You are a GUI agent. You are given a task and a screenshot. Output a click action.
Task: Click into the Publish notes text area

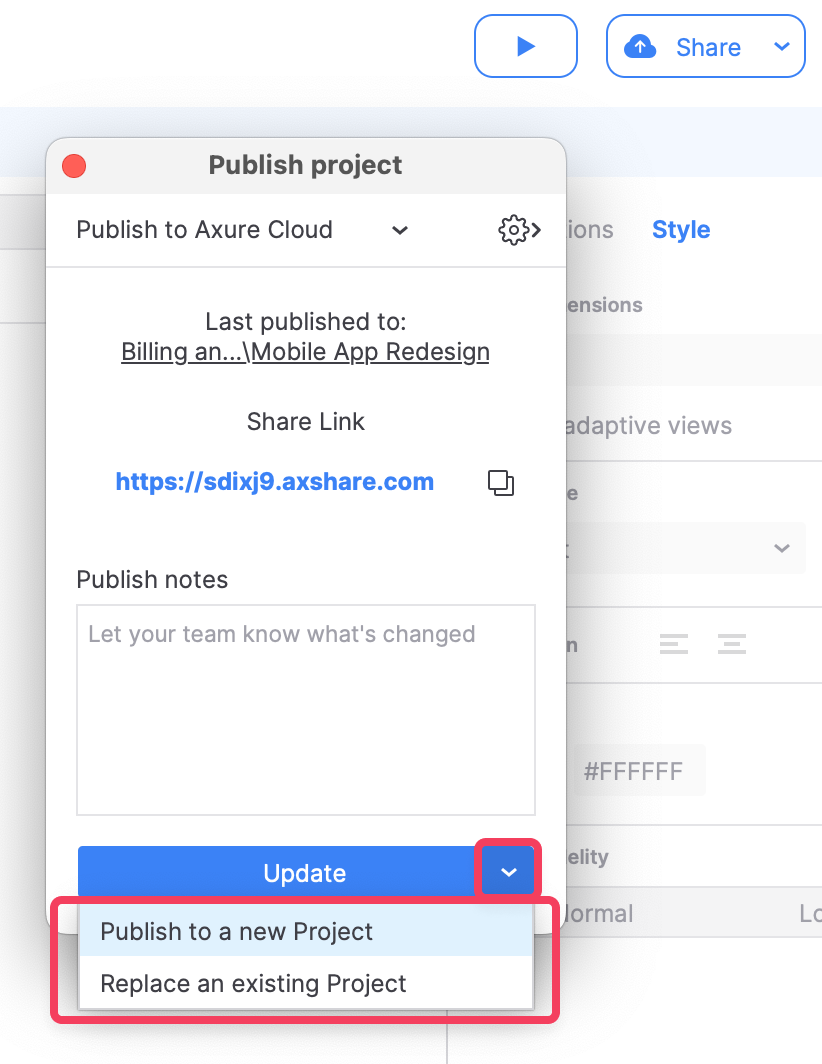pos(306,709)
